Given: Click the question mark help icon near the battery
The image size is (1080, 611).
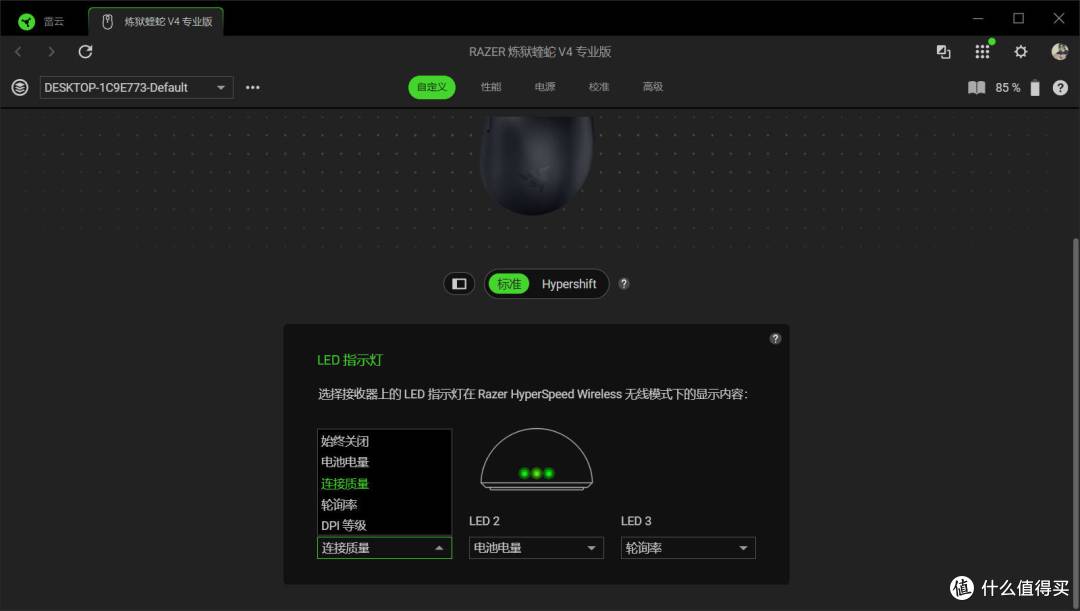Looking at the screenshot, I should (x=1061, y=87).
